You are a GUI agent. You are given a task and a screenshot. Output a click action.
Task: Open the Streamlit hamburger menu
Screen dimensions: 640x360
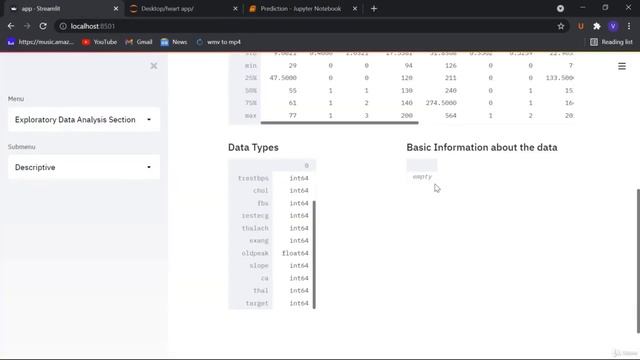[622, 66]
